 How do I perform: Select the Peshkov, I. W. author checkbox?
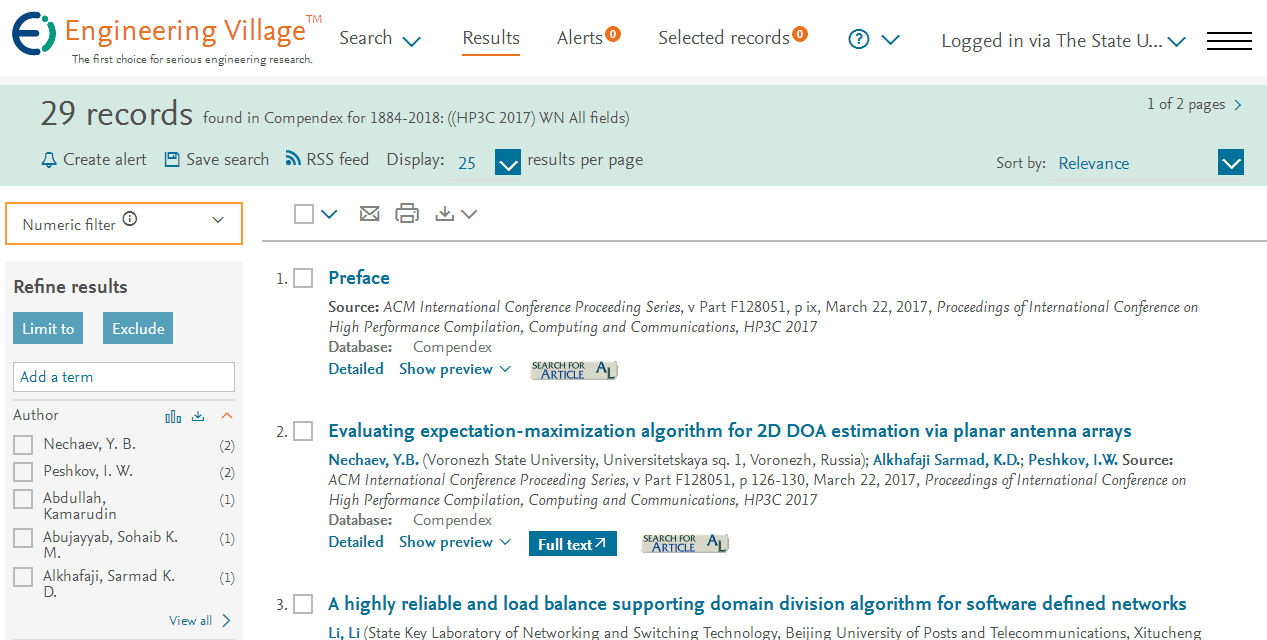(x=23, y=472)
